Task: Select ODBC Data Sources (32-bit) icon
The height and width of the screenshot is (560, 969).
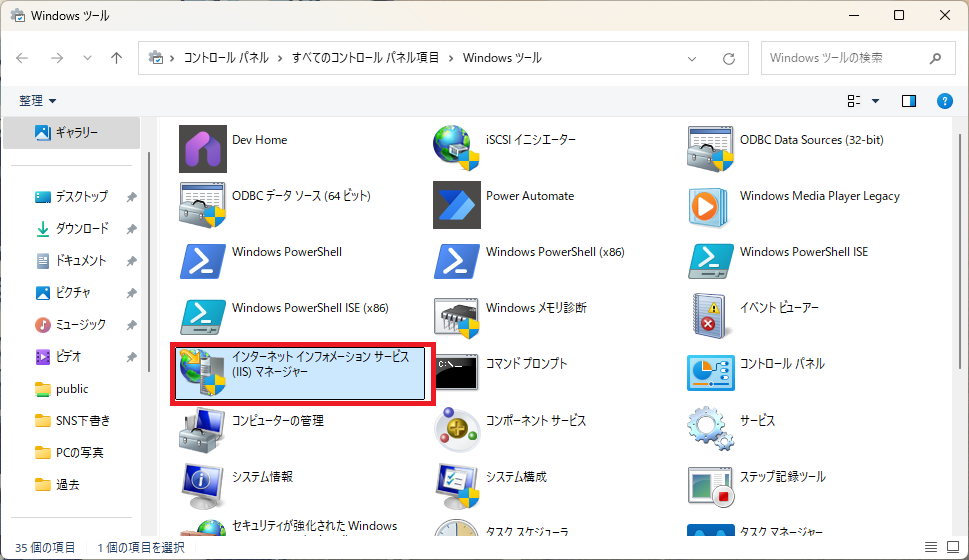Action: click(710, 149)
